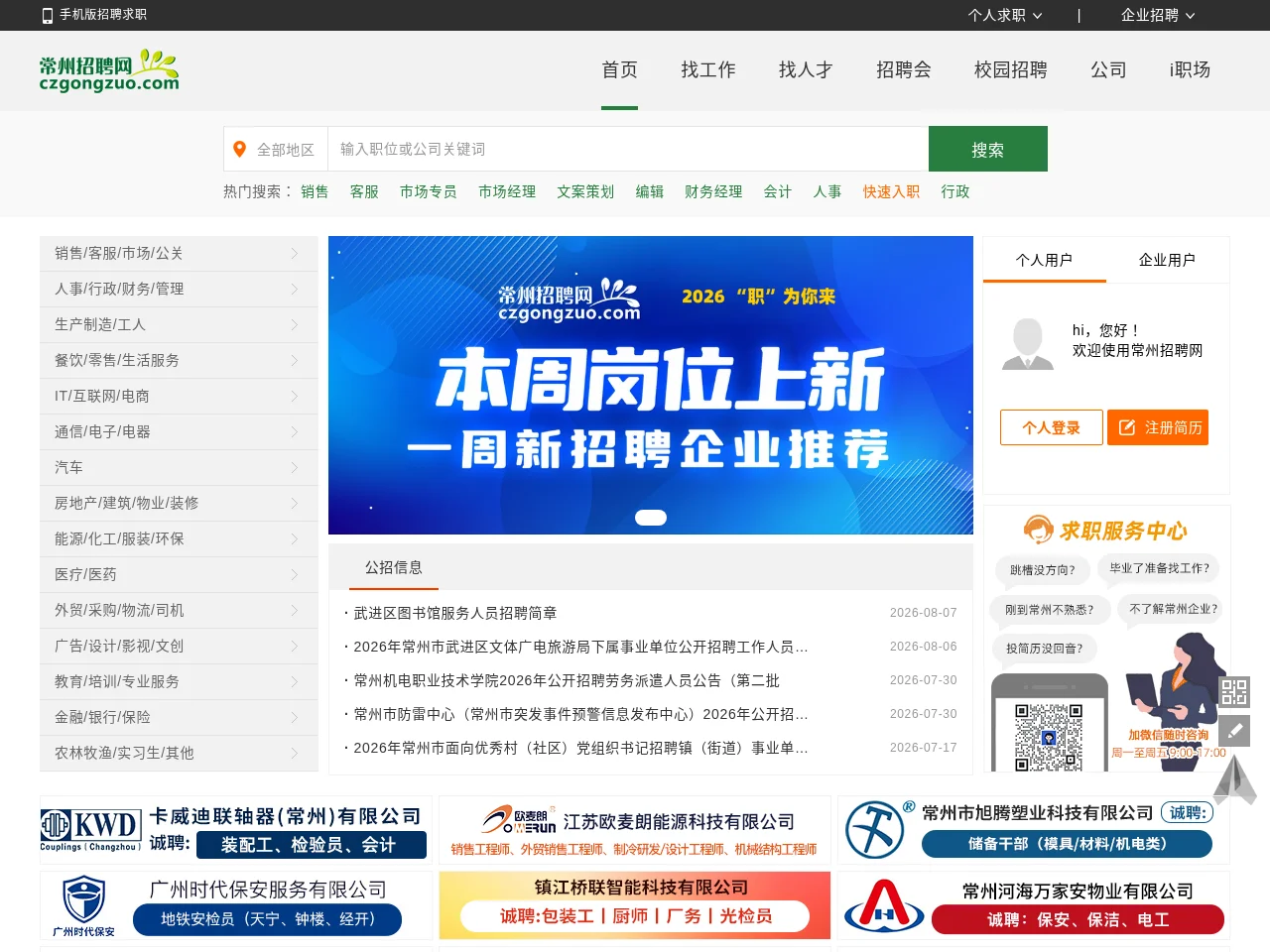Go to 找工作 in main navigation

point(708,70)
